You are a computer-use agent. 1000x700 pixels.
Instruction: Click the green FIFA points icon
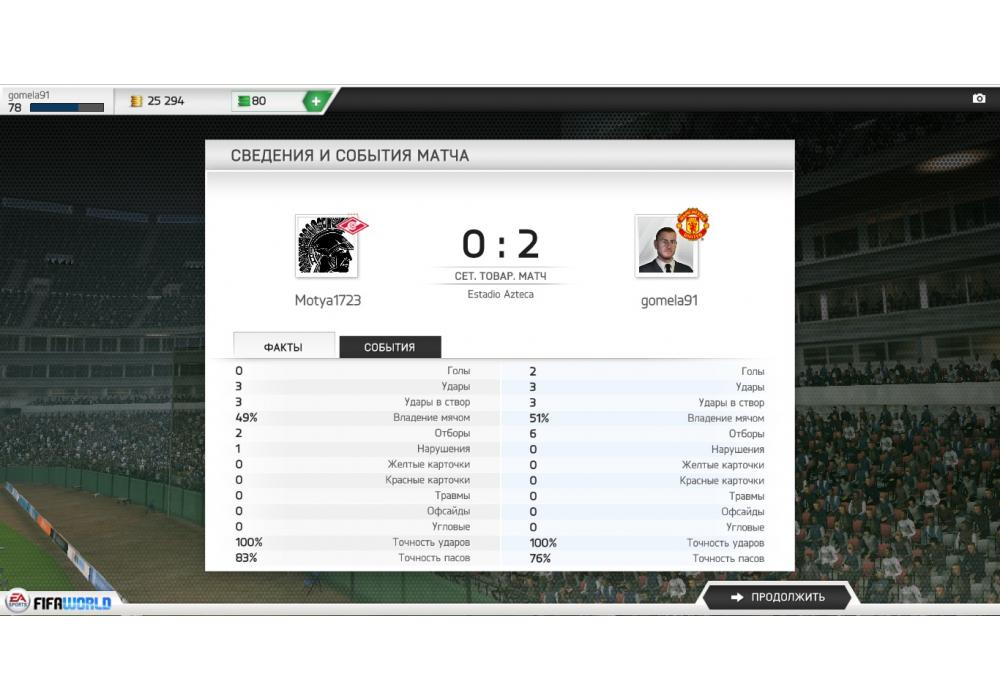pyautogui.click(x=244, y=101)
